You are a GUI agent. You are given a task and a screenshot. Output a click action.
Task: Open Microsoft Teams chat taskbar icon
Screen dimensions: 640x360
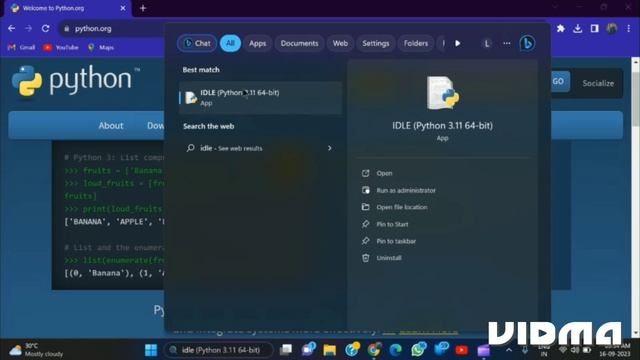[x=308, y=350]
